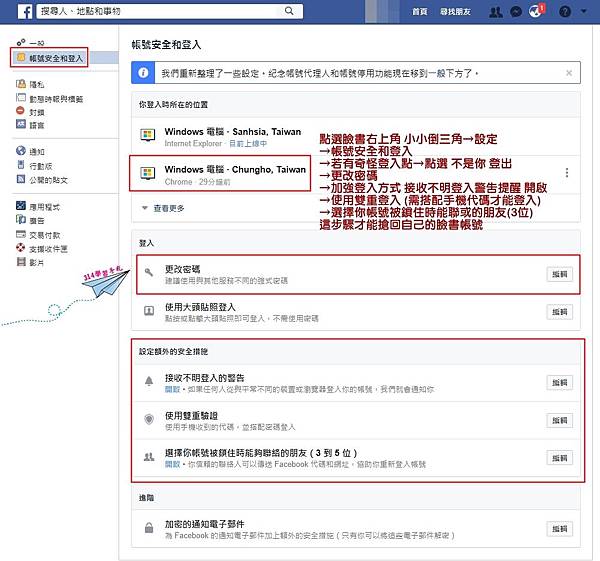
Task: Click the key icon beside 更改密碼
Action: [x=149, y=272]
